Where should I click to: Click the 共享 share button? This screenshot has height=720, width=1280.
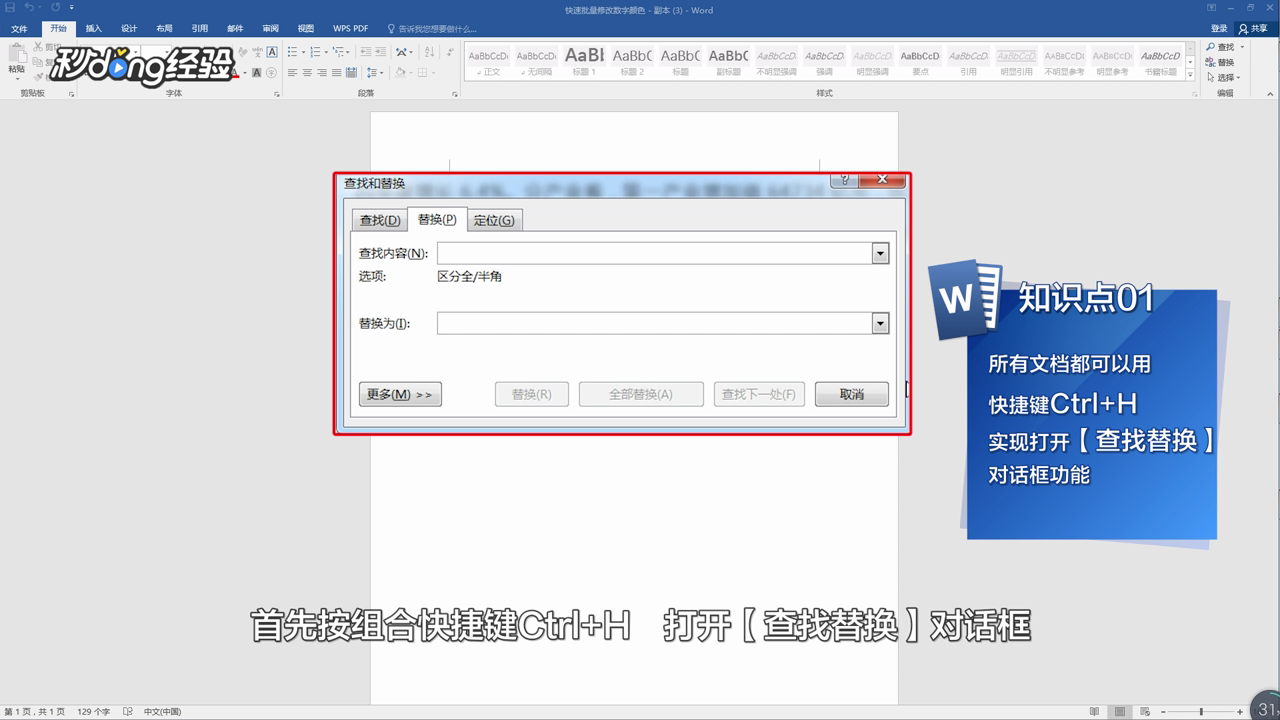coord(1258,29)
